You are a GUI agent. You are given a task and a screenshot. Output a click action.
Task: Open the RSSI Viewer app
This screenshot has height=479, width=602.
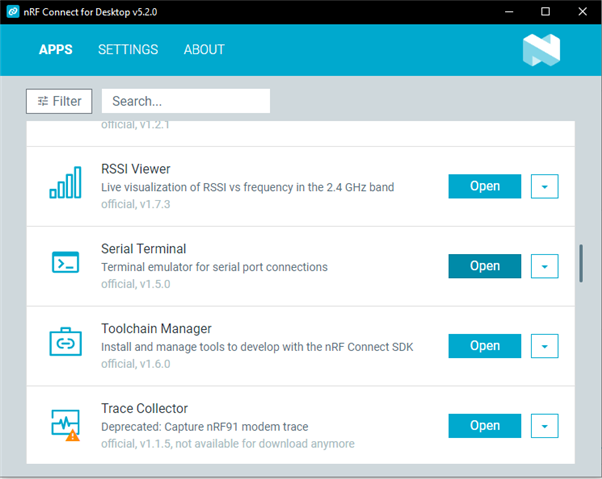point(485,187)
